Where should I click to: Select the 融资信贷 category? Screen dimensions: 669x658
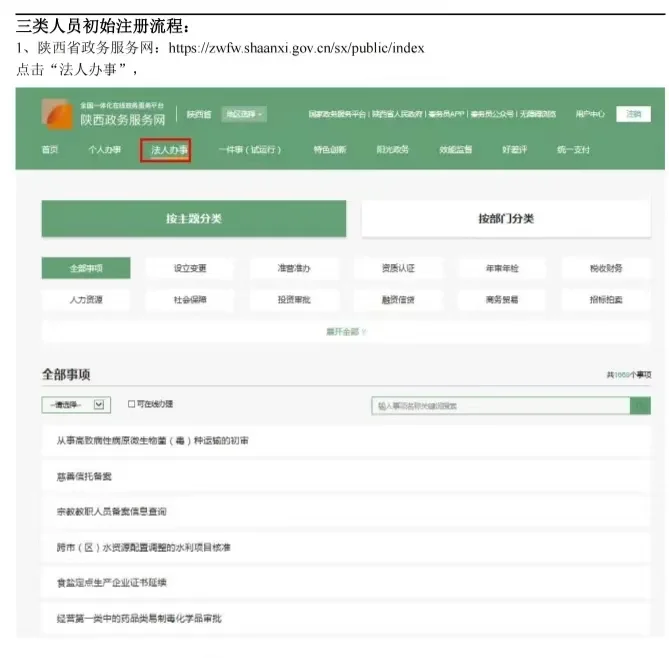[398, 300]
